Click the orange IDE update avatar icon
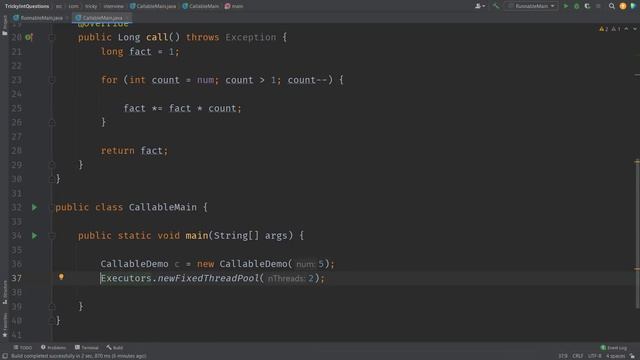640x360 pixels. click(623, 6)
